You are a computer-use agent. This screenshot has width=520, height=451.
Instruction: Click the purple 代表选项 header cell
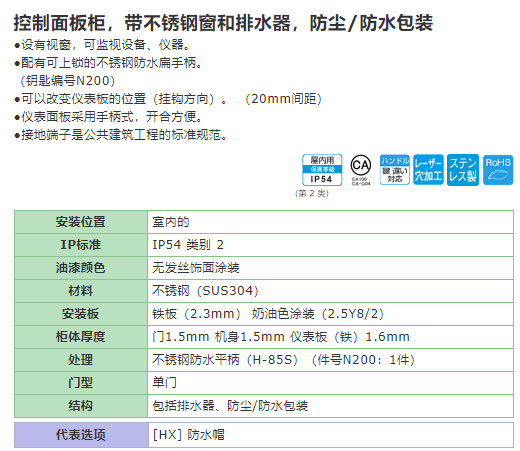tap(81, 435)
